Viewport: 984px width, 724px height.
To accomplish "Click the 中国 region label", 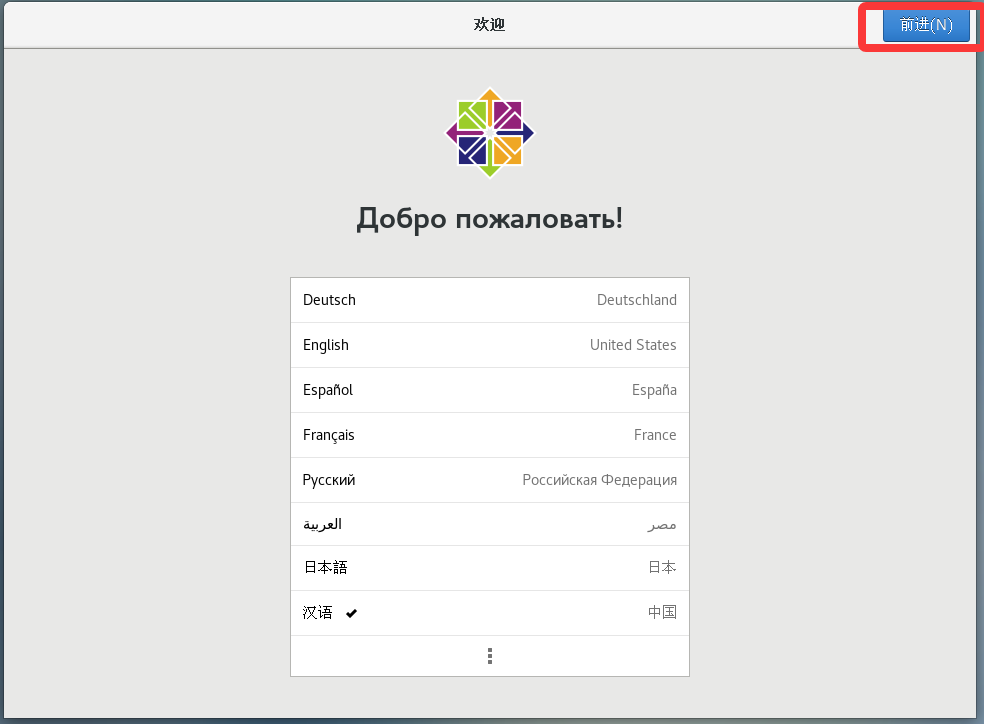I will [662, 612].
